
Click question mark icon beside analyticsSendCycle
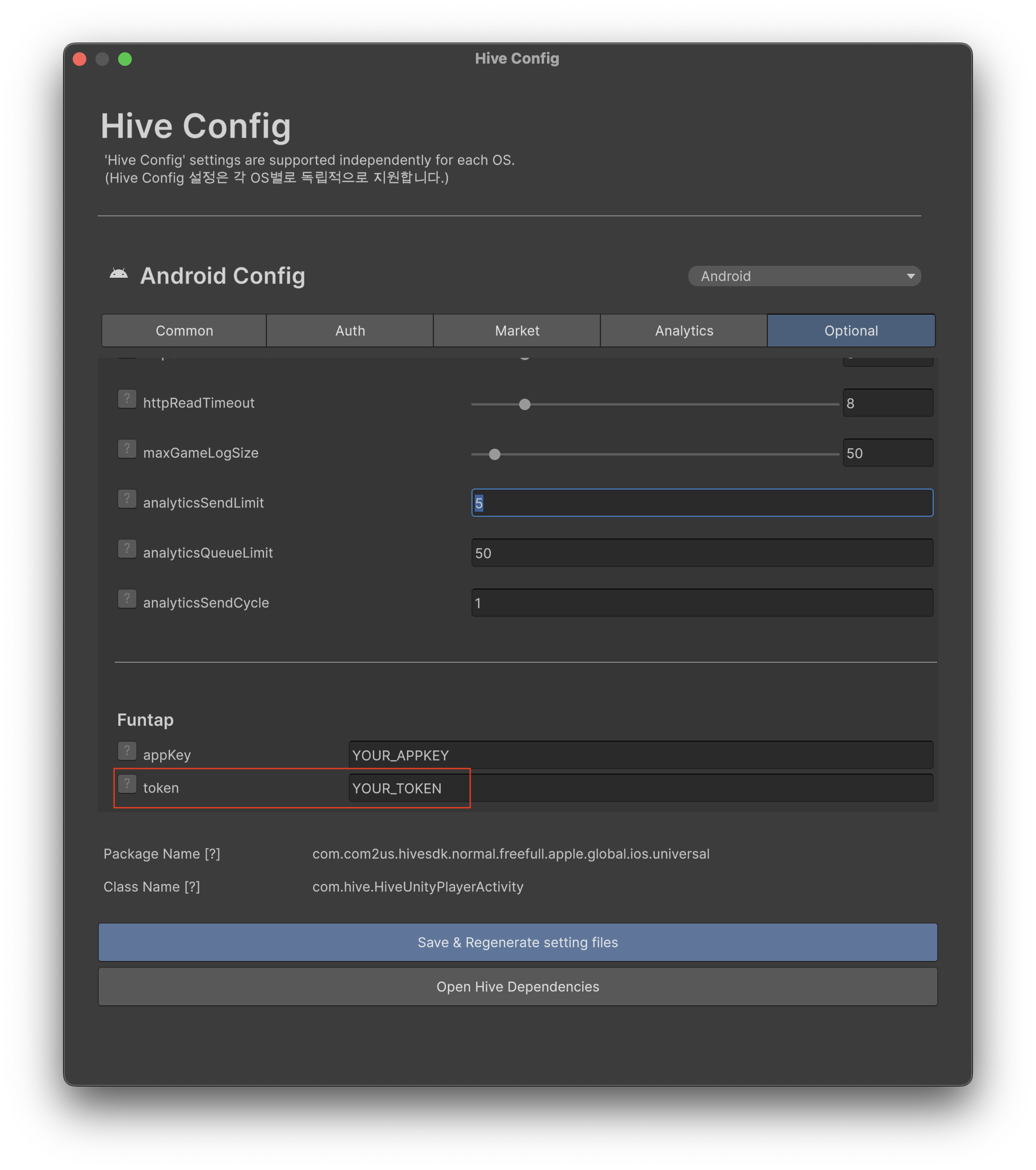127,599
